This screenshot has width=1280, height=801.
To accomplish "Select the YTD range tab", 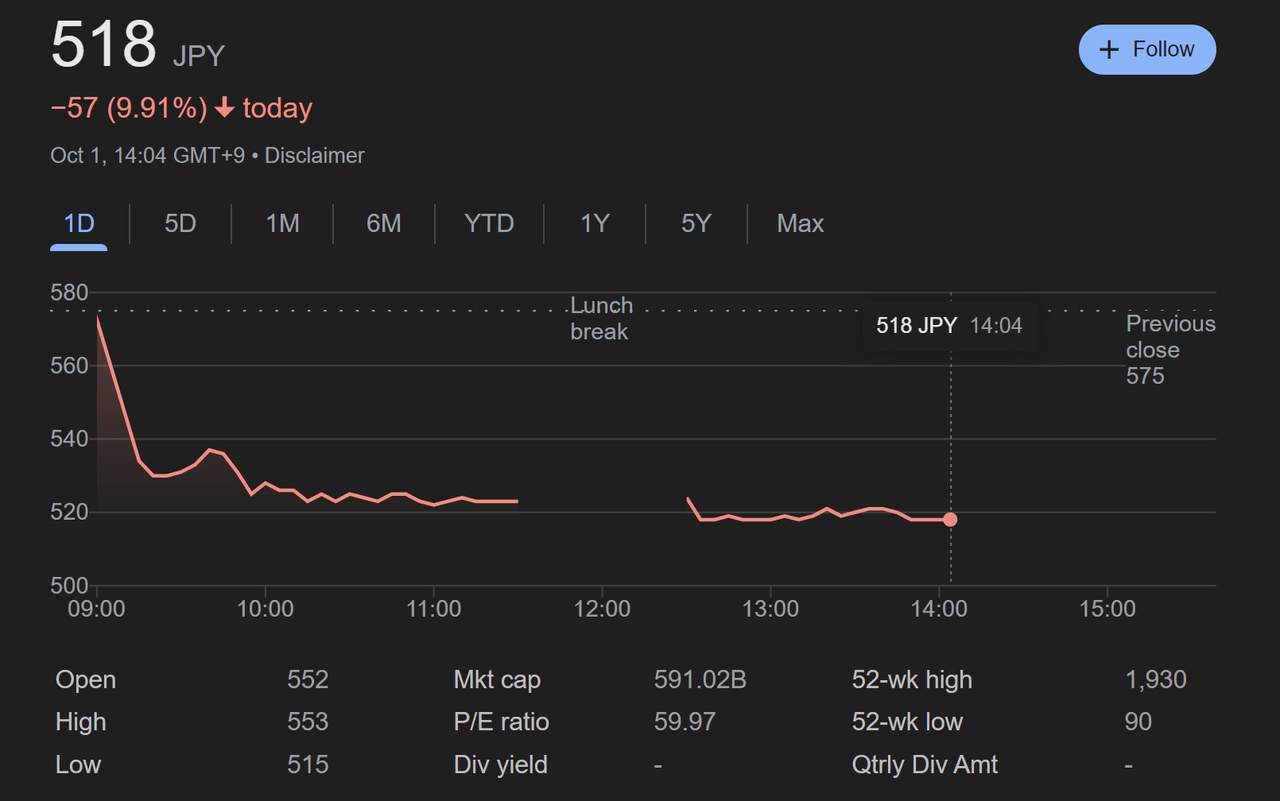I will 489,224.
